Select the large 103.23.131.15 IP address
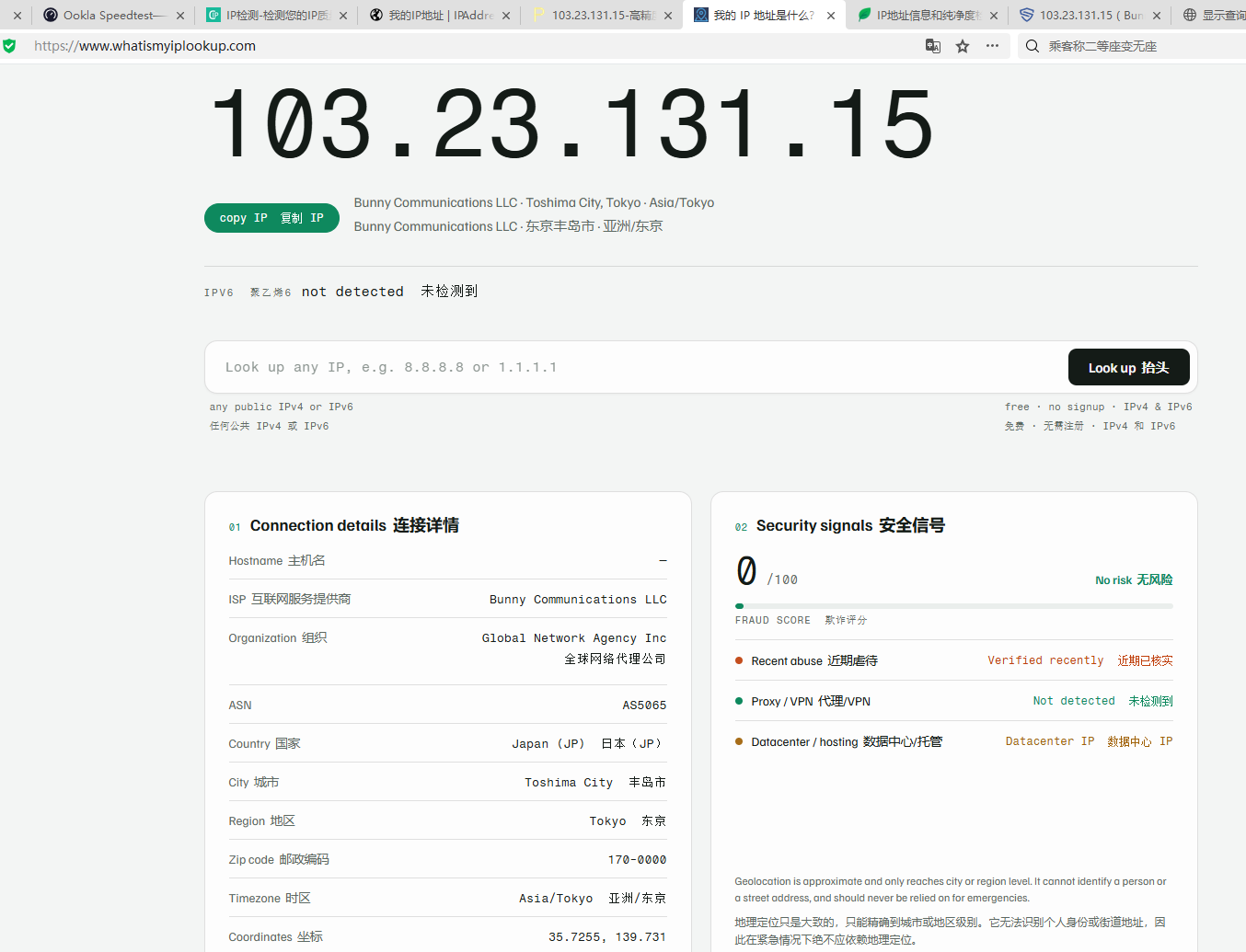 tap(571, 124)
